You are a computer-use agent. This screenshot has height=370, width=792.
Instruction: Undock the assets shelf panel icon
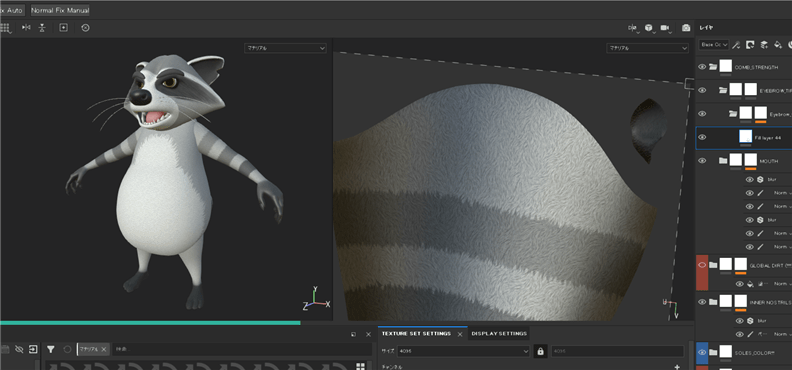(353, 334)
